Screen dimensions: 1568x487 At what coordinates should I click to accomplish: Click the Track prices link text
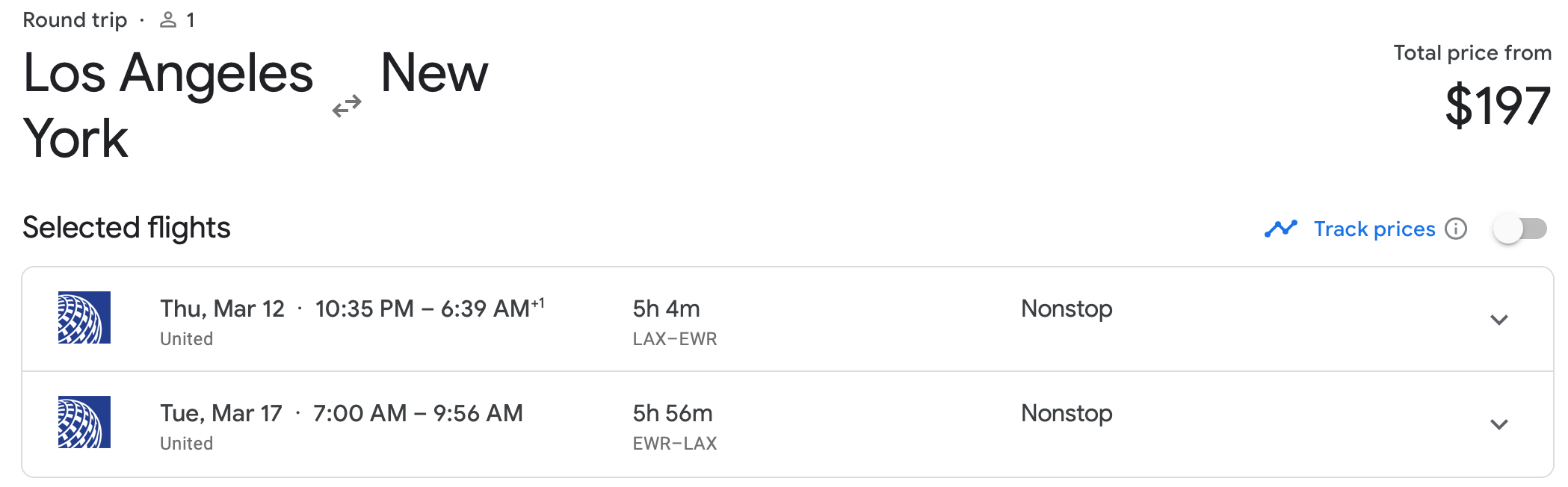[1374, 229]
